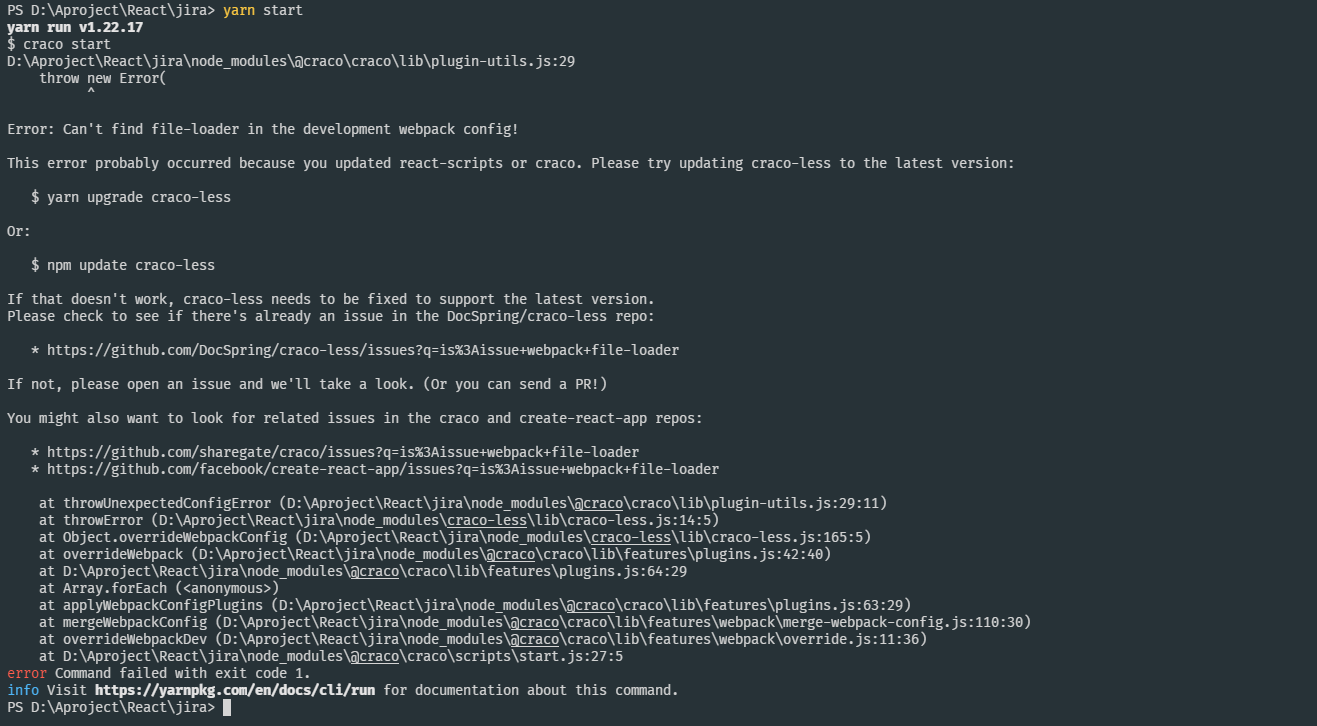Click the terminal cursor at the bottom prompt
Viewport: 1317px width, 726px height.
227,708
